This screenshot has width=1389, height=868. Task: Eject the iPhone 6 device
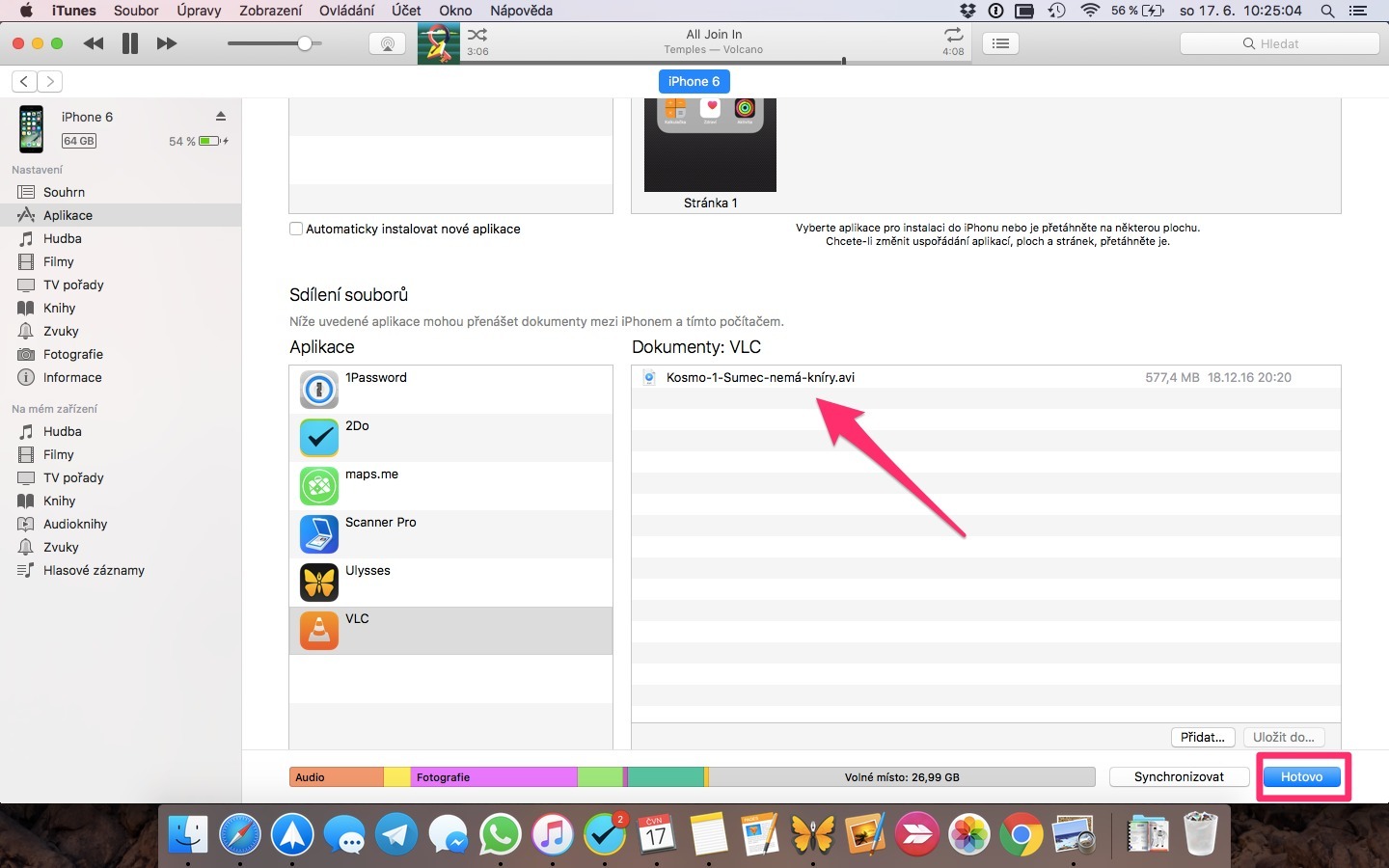pos(221,116)
